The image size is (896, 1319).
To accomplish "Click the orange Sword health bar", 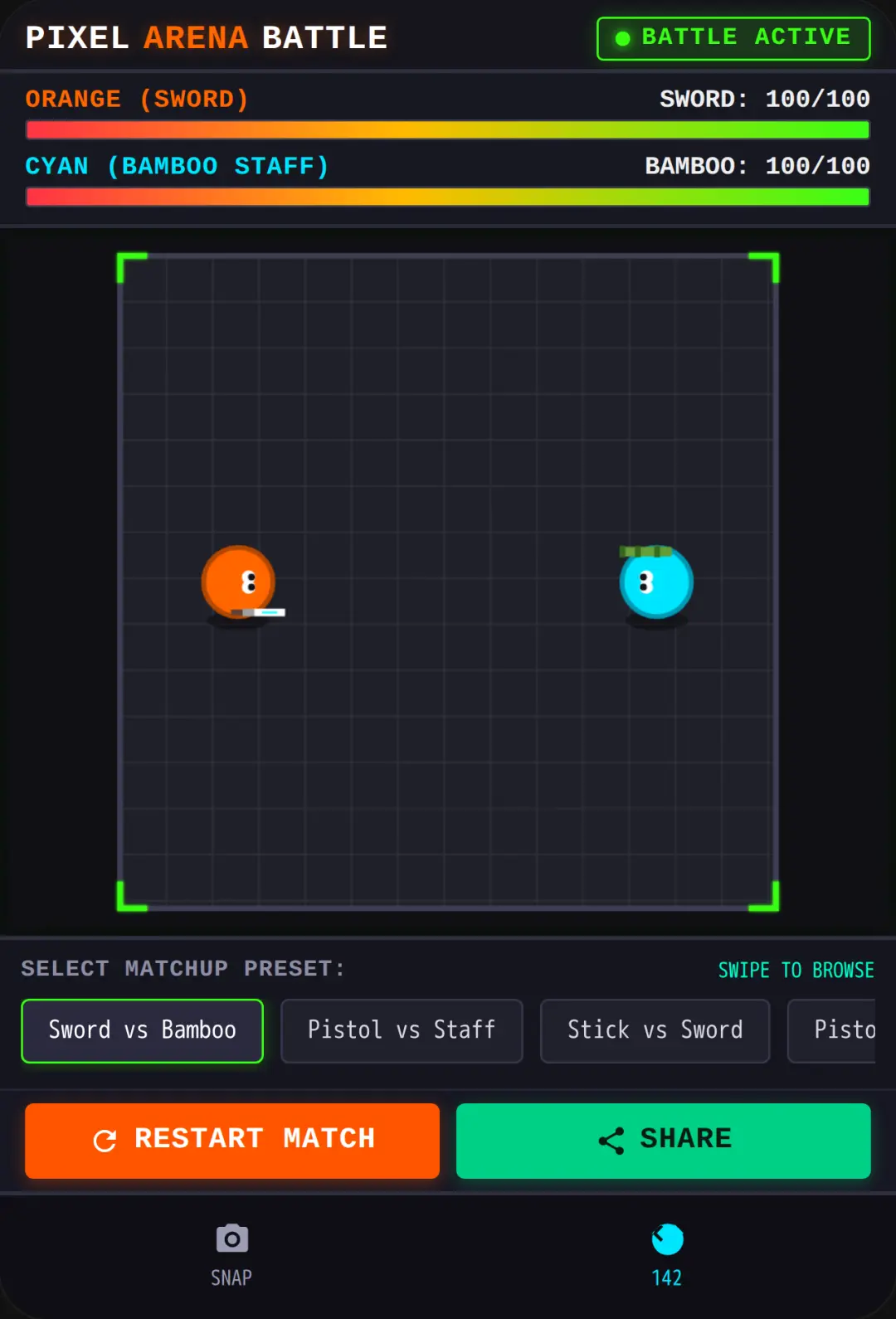I will (x=448, y=130).
